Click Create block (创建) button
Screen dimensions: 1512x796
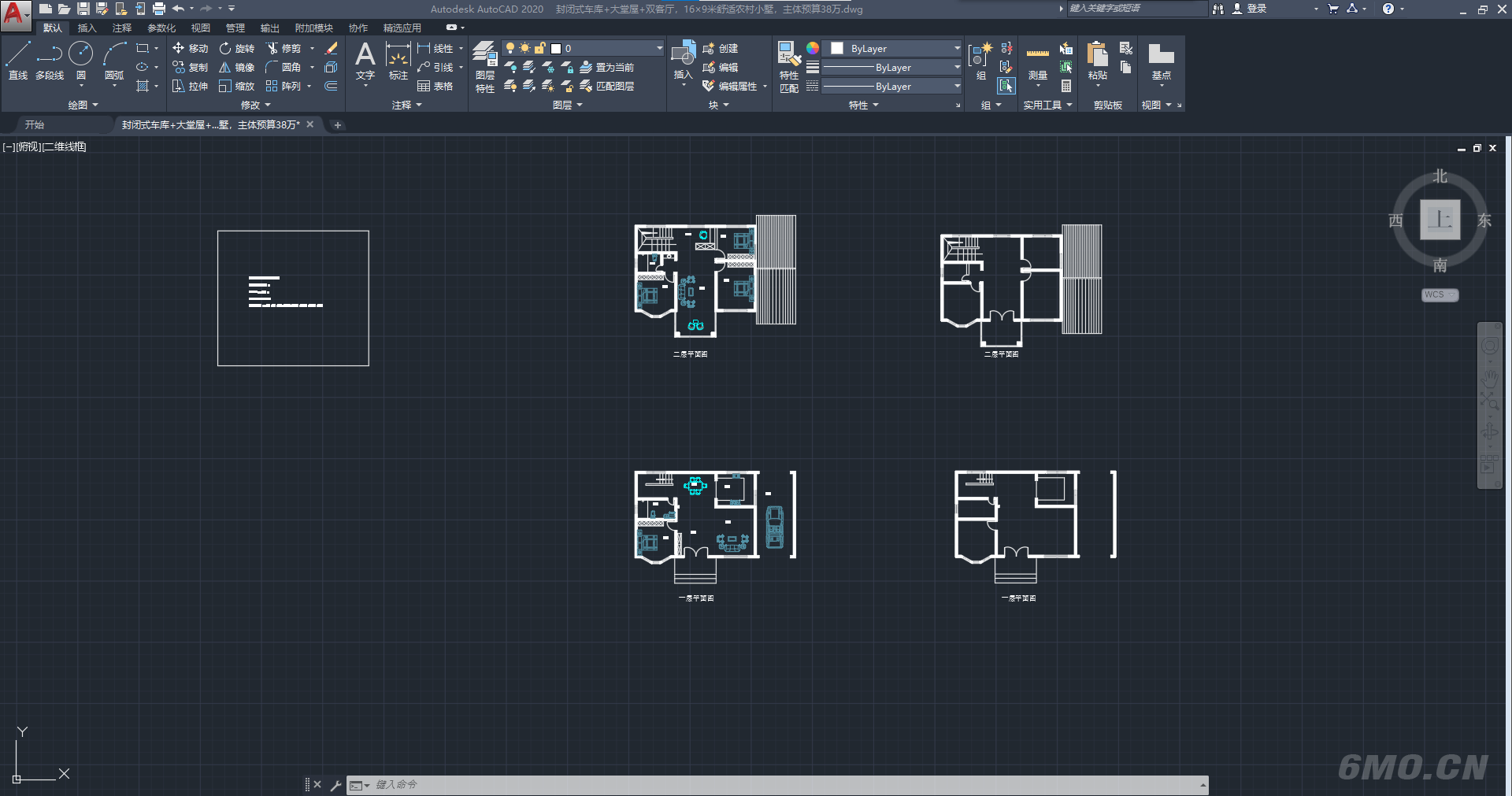point(720,48)
